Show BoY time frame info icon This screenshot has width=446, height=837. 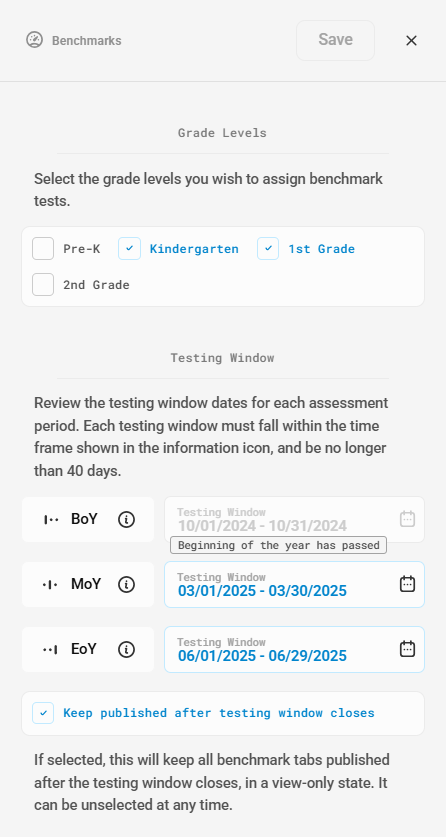pos(126,519)
